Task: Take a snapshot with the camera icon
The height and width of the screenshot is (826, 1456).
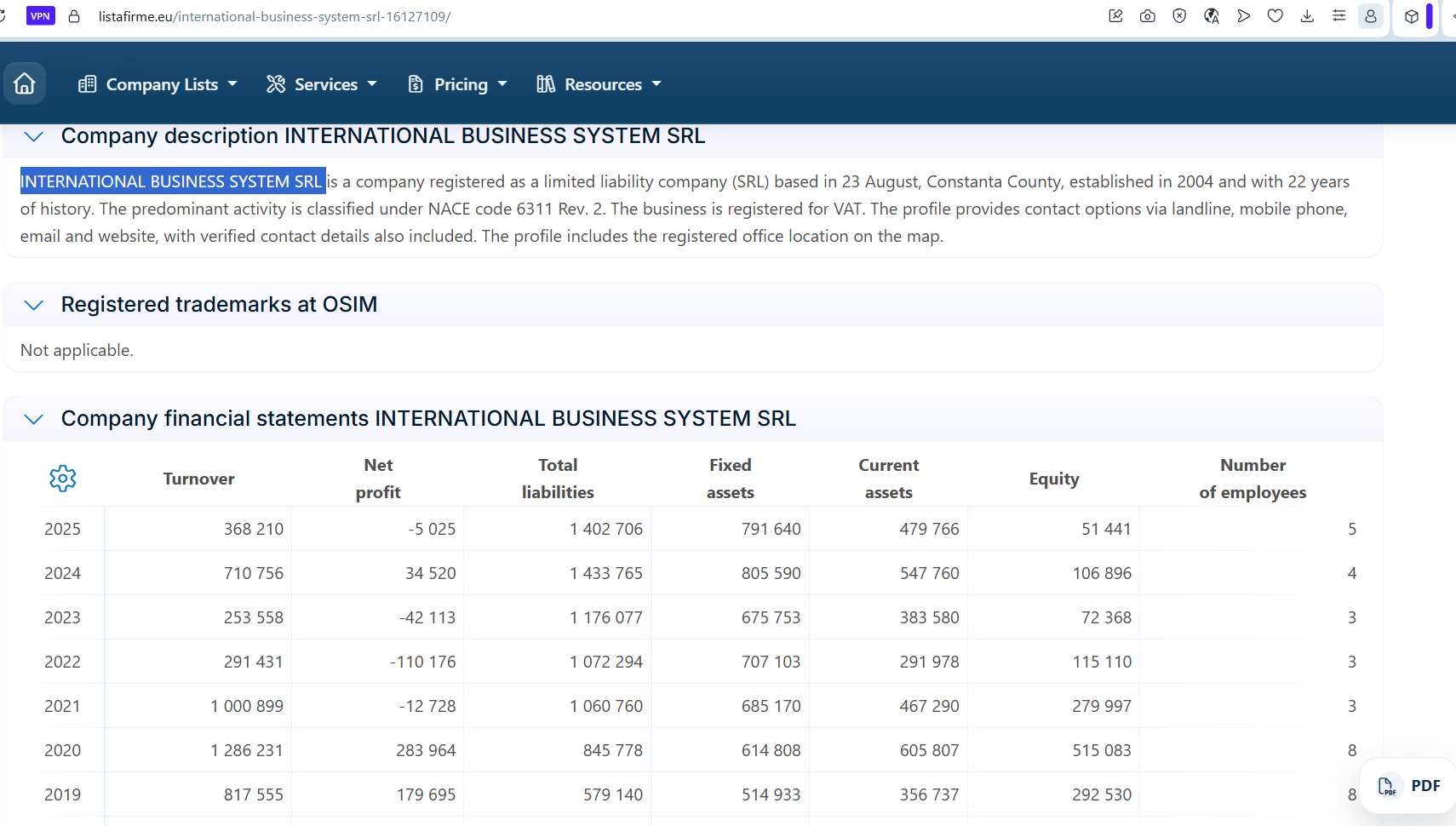Action: coord(1148,16)
